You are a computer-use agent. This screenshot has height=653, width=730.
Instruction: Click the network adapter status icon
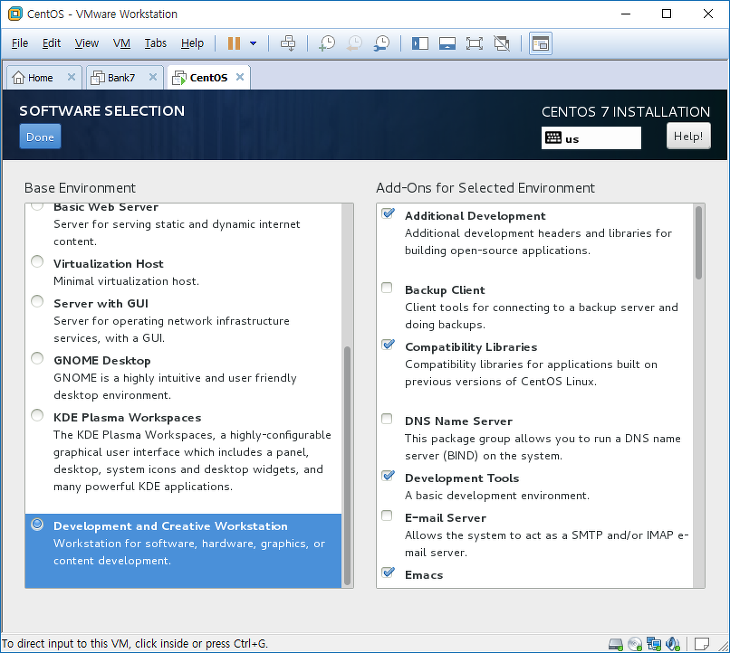point(654,644)
